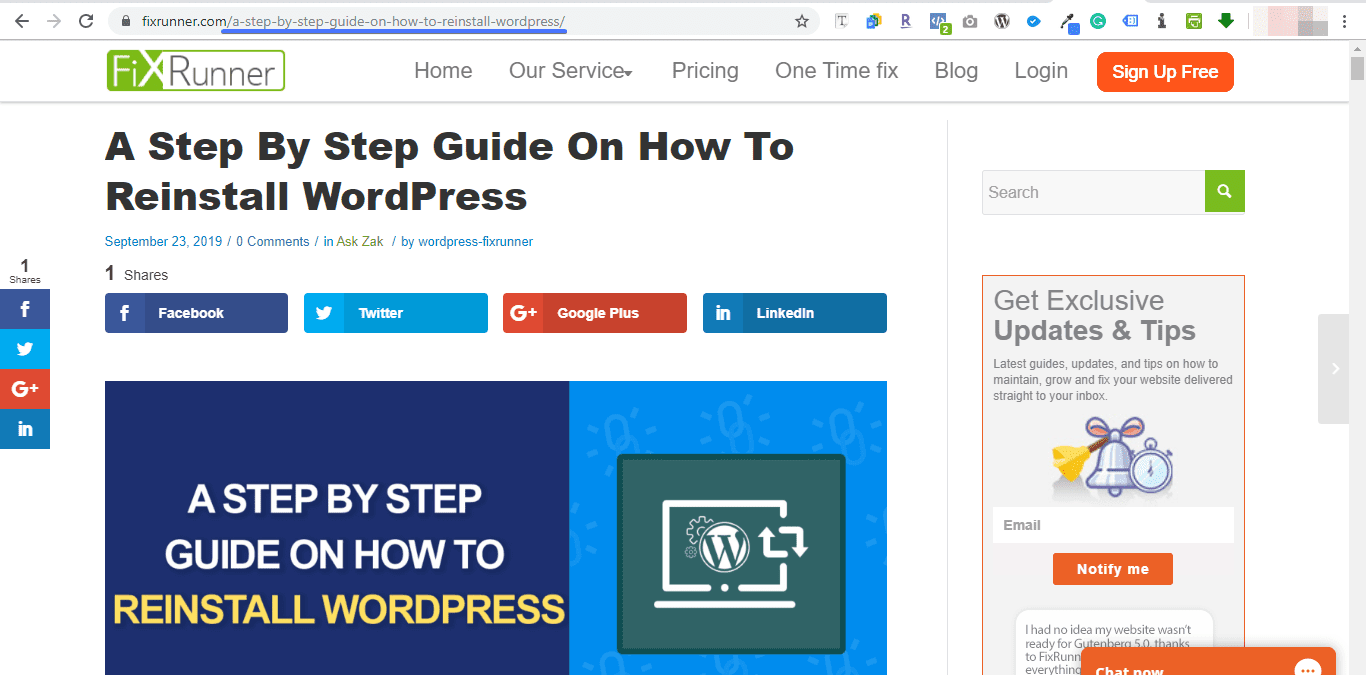Image resolution: width=1366 pixels, height=675 pixels.
Task: Open the WordPress extension icon
Action: click(x=1002, y=21)
